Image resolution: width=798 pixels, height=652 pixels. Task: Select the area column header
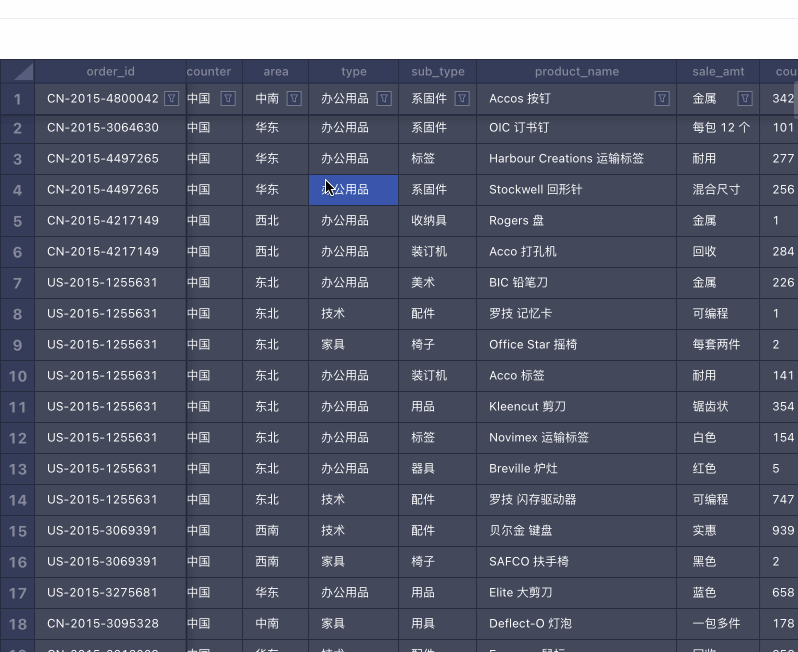[276, 72]
